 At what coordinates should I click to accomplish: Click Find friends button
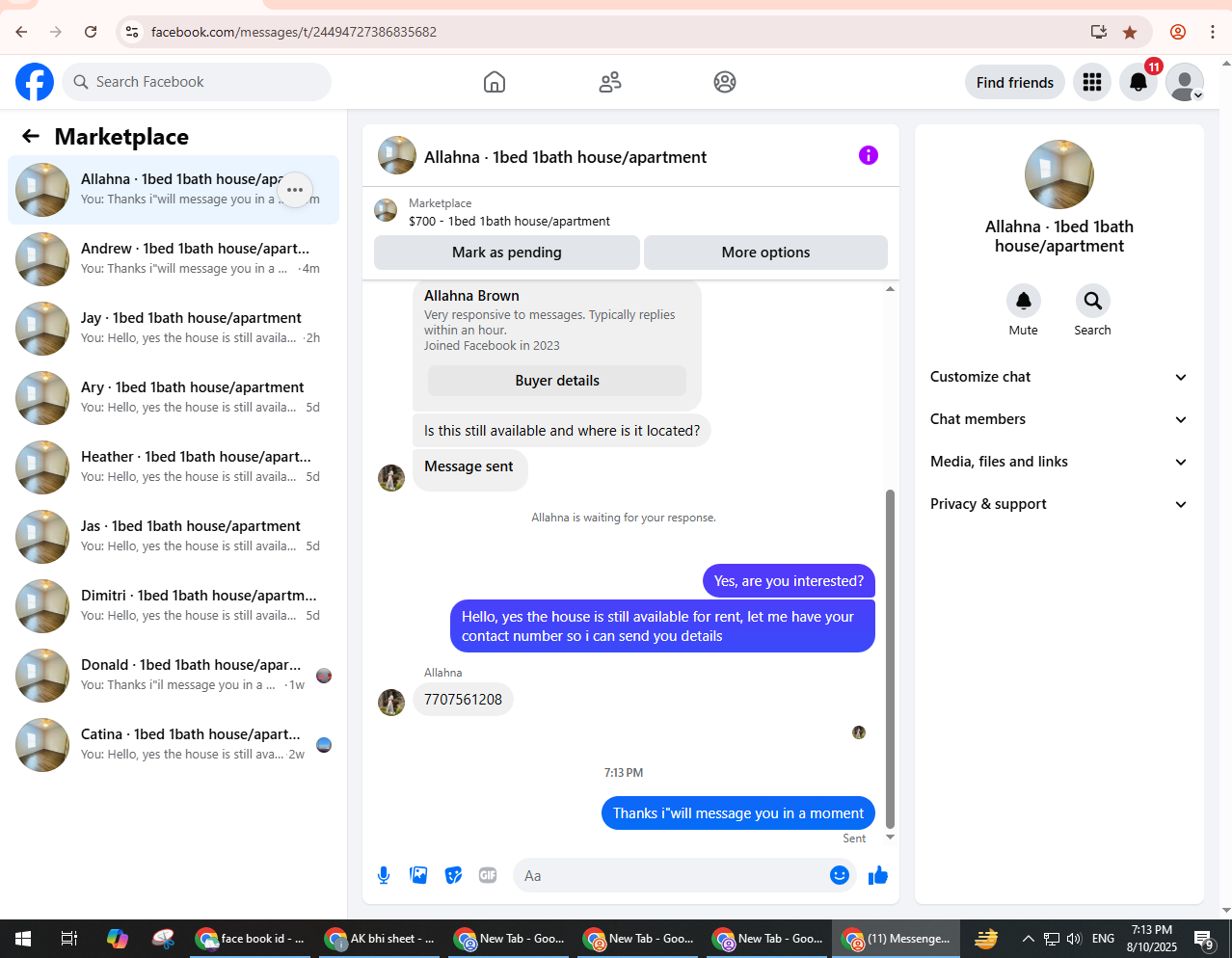pos(1015,83)
